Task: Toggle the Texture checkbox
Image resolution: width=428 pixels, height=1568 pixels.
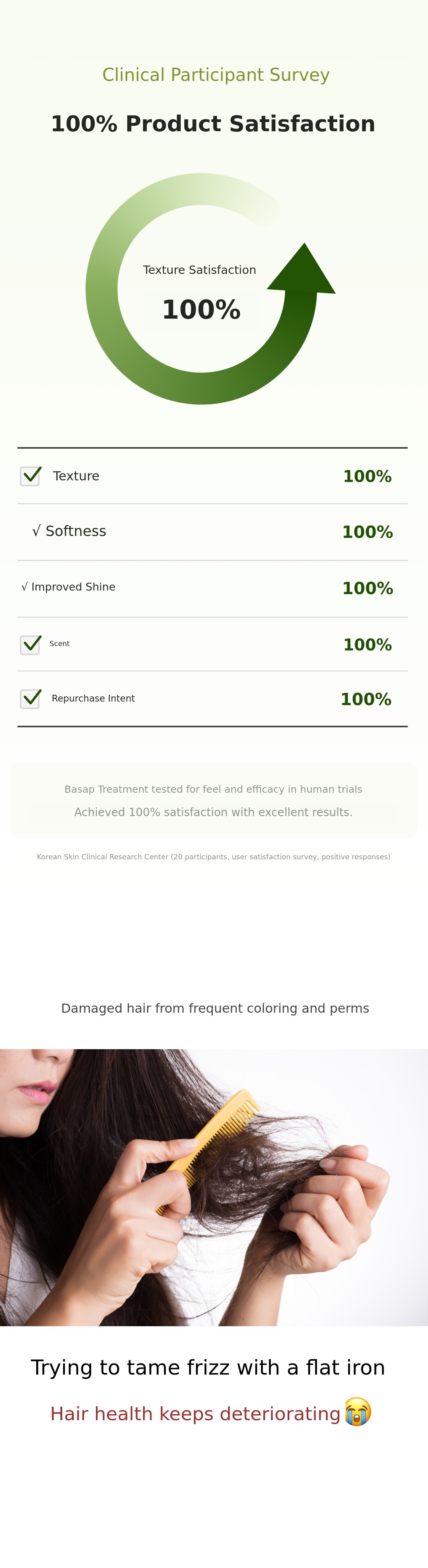Action: 31,476
